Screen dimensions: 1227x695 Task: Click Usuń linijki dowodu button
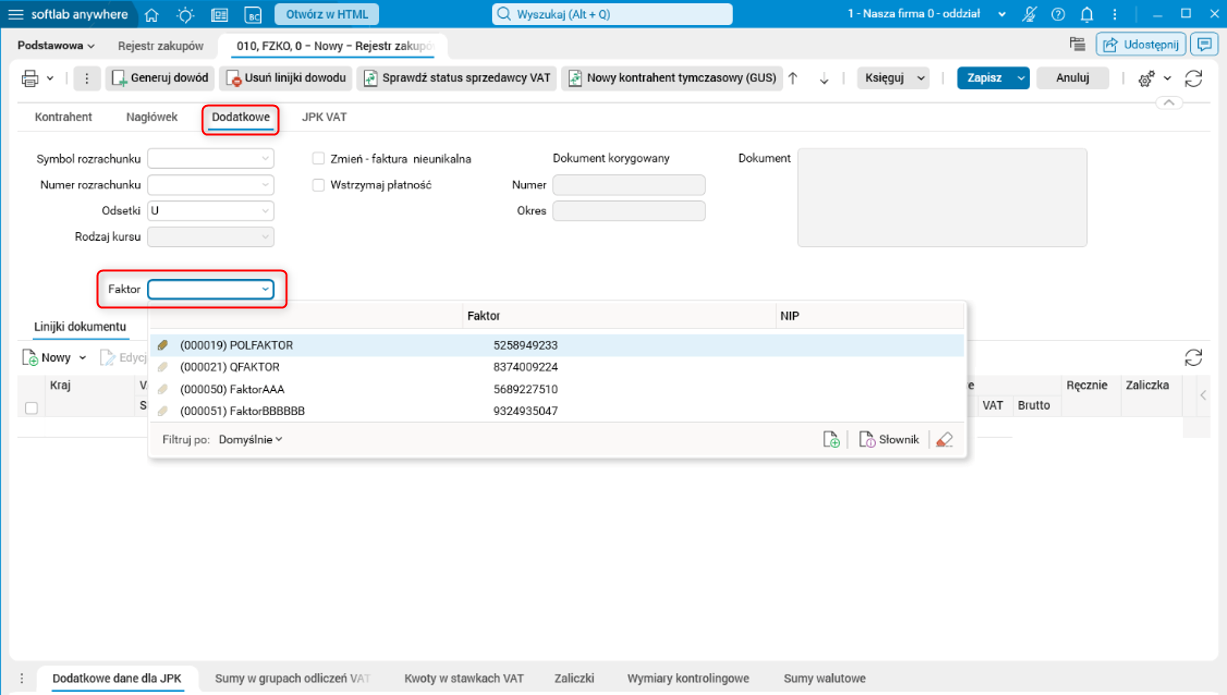[x=287, y=78]
